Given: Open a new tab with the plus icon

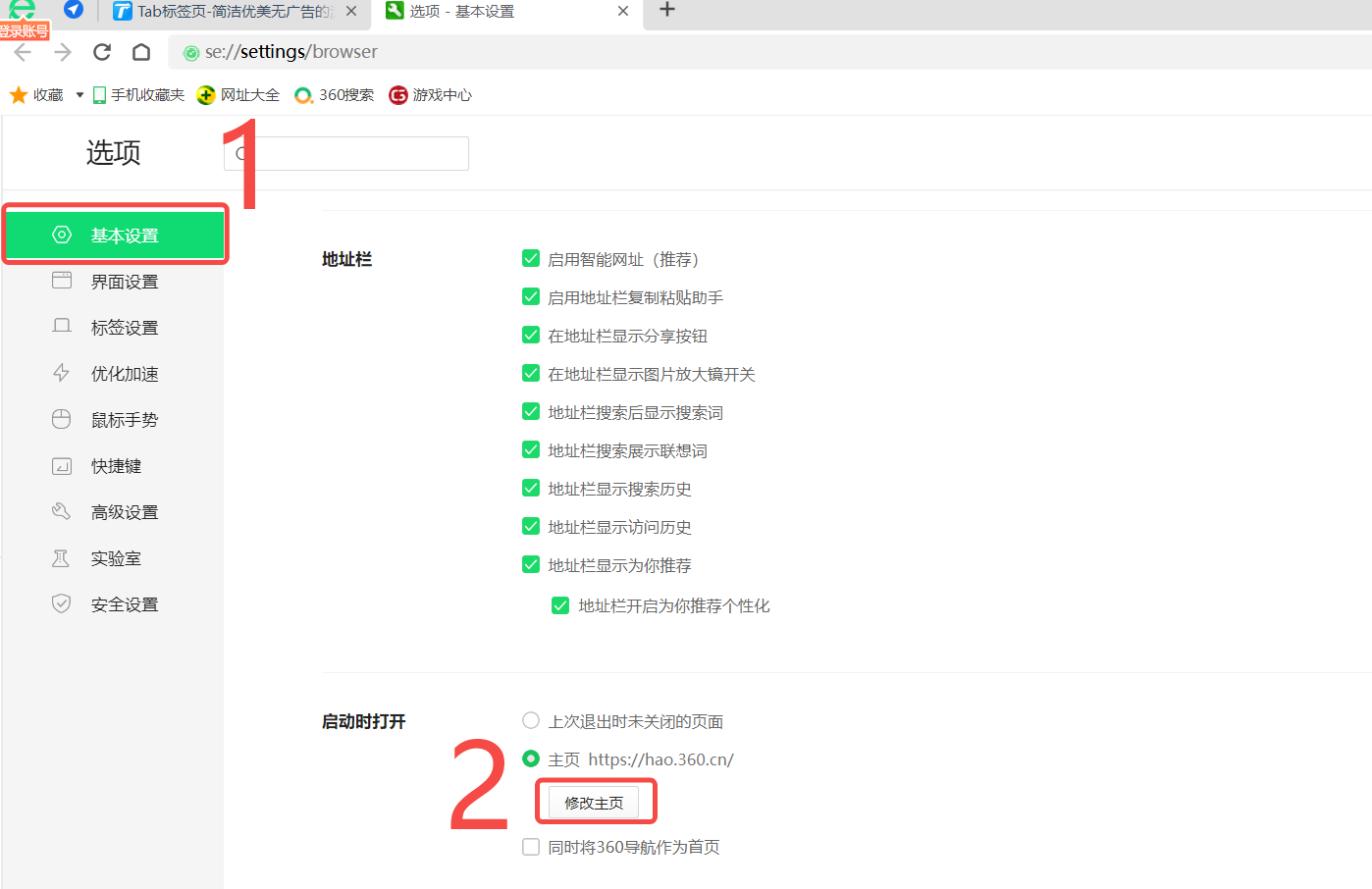Looking at the screenshot, I should [667, 10].
